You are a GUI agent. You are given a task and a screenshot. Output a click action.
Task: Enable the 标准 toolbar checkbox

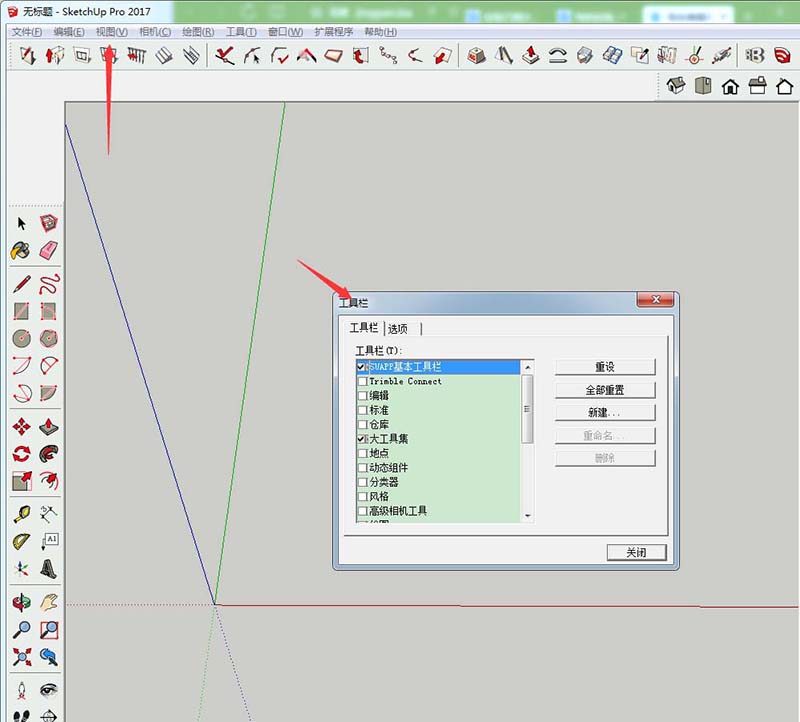[361, 409]
